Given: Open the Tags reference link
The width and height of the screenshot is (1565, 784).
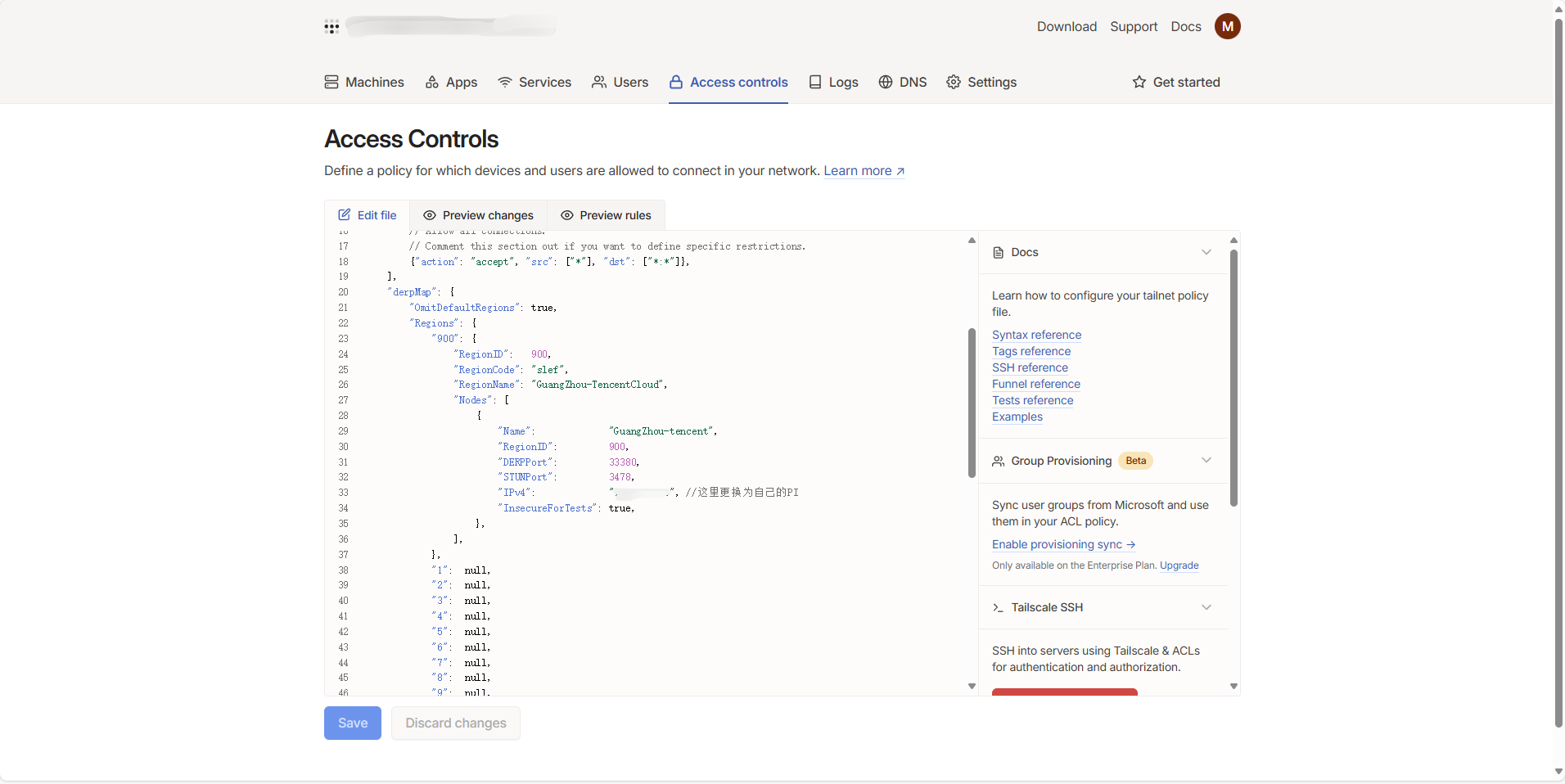Looking at the screenshot, I should pos(1031,351).
